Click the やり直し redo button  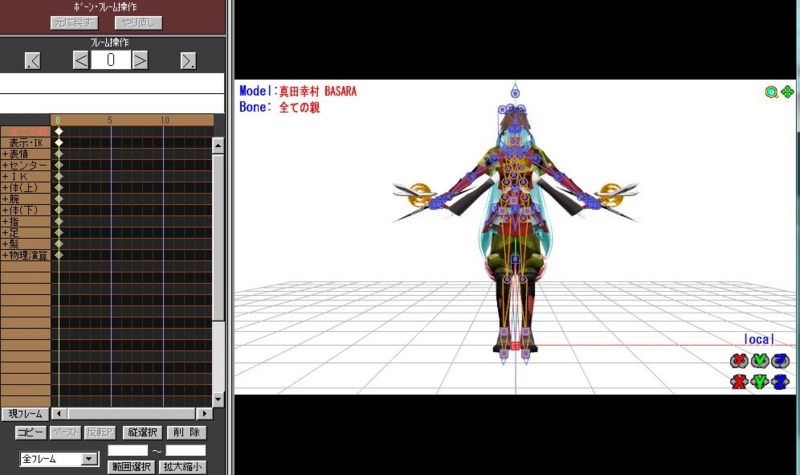(139, 23)
